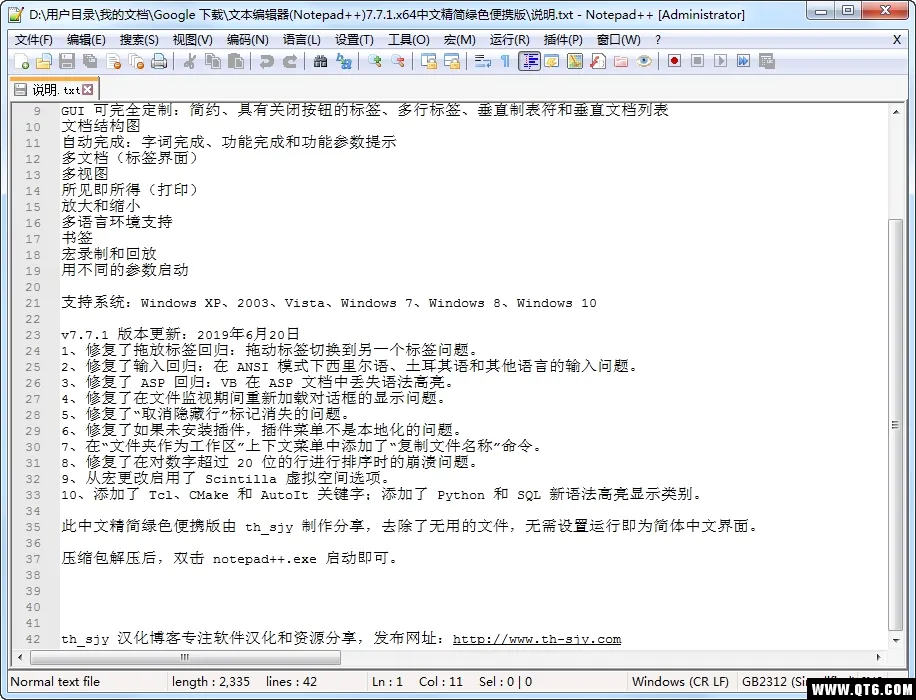Open the 文件(F) menu
916x700 pixels.
(33, 40)
